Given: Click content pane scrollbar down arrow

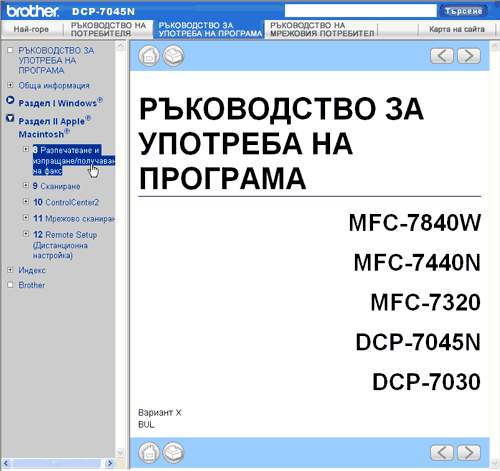Looking at the screenshot, I should [x=495, y=463].
